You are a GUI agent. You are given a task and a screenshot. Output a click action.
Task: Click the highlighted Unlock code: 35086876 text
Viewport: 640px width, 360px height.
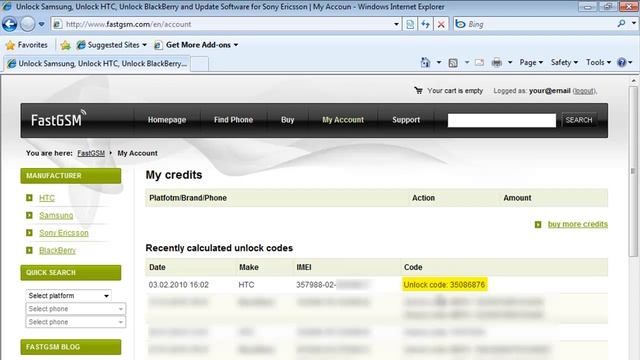pyautogui.click(x=444, y=285)
